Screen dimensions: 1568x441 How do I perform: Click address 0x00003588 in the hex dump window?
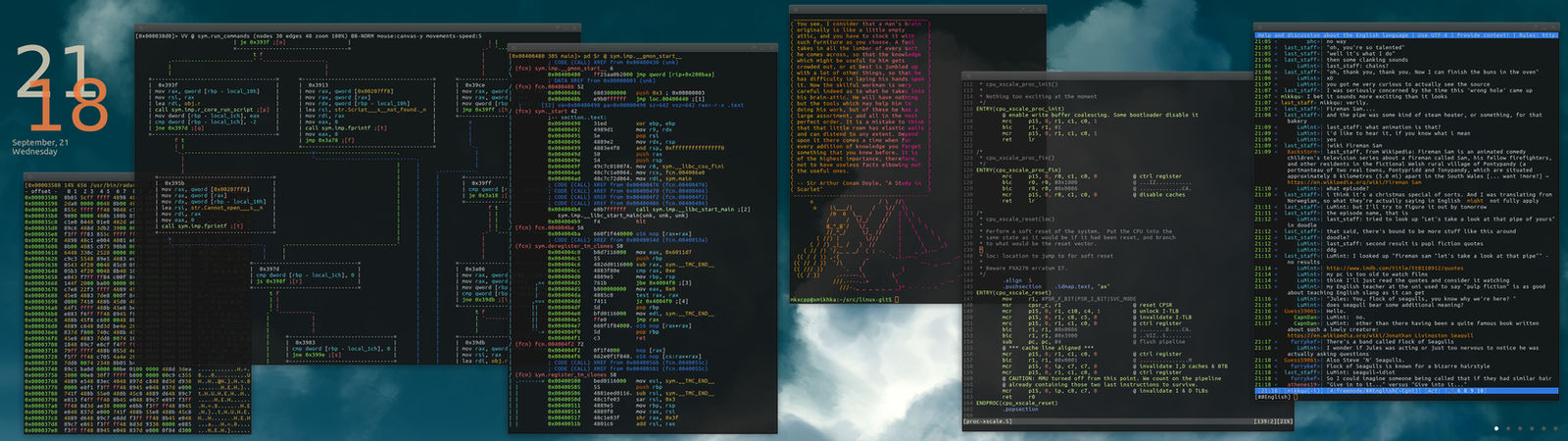coord(42,197)
